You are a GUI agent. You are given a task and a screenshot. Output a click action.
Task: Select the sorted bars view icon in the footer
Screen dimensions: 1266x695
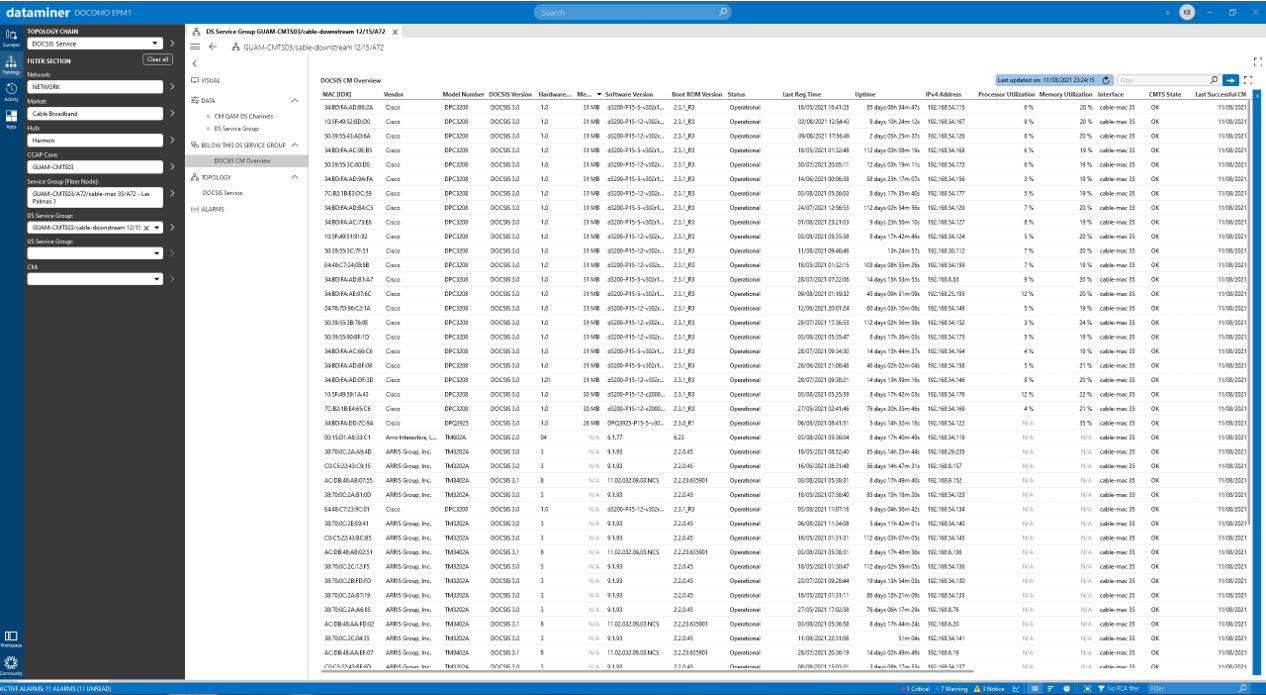point(1051,688)
